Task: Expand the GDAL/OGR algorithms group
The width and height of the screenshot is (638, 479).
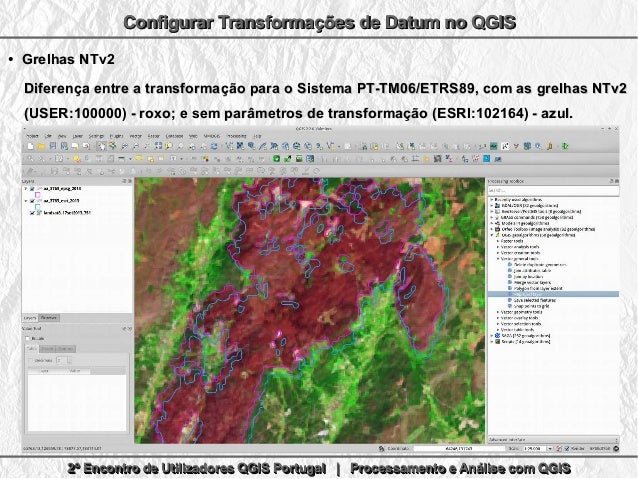Action: [492, 206]
